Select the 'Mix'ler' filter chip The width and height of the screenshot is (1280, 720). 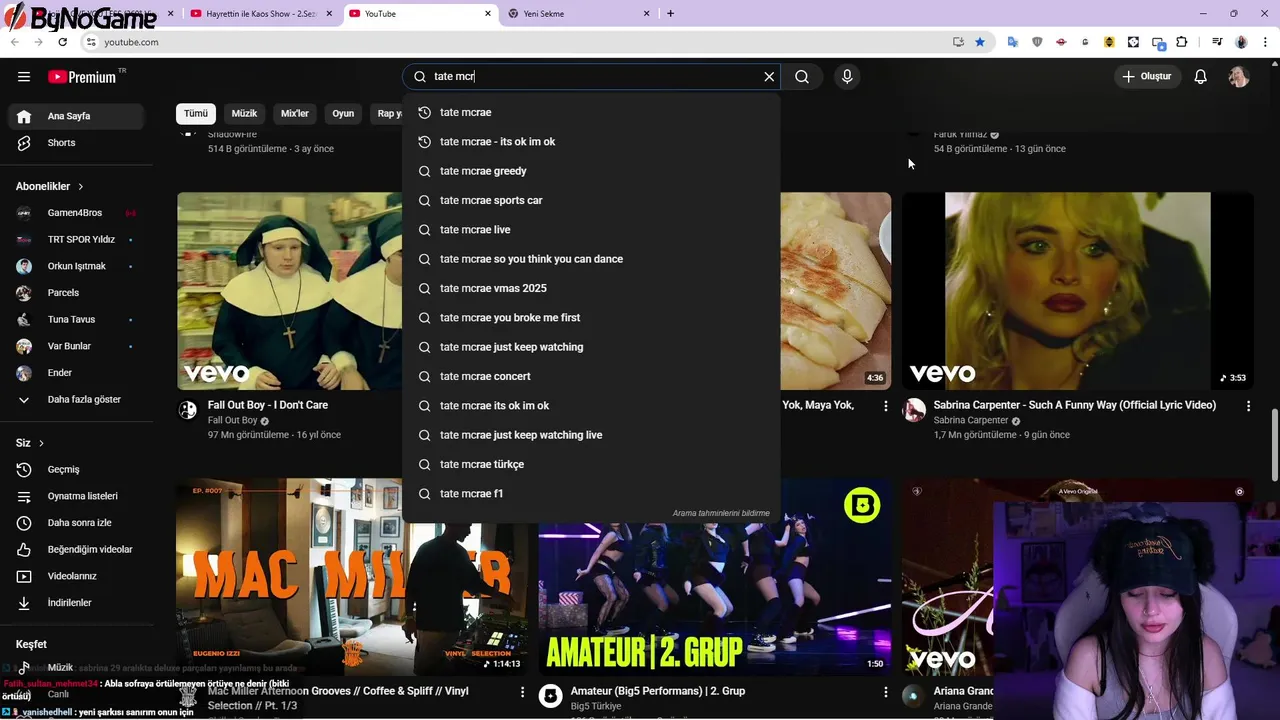(295, 114)
